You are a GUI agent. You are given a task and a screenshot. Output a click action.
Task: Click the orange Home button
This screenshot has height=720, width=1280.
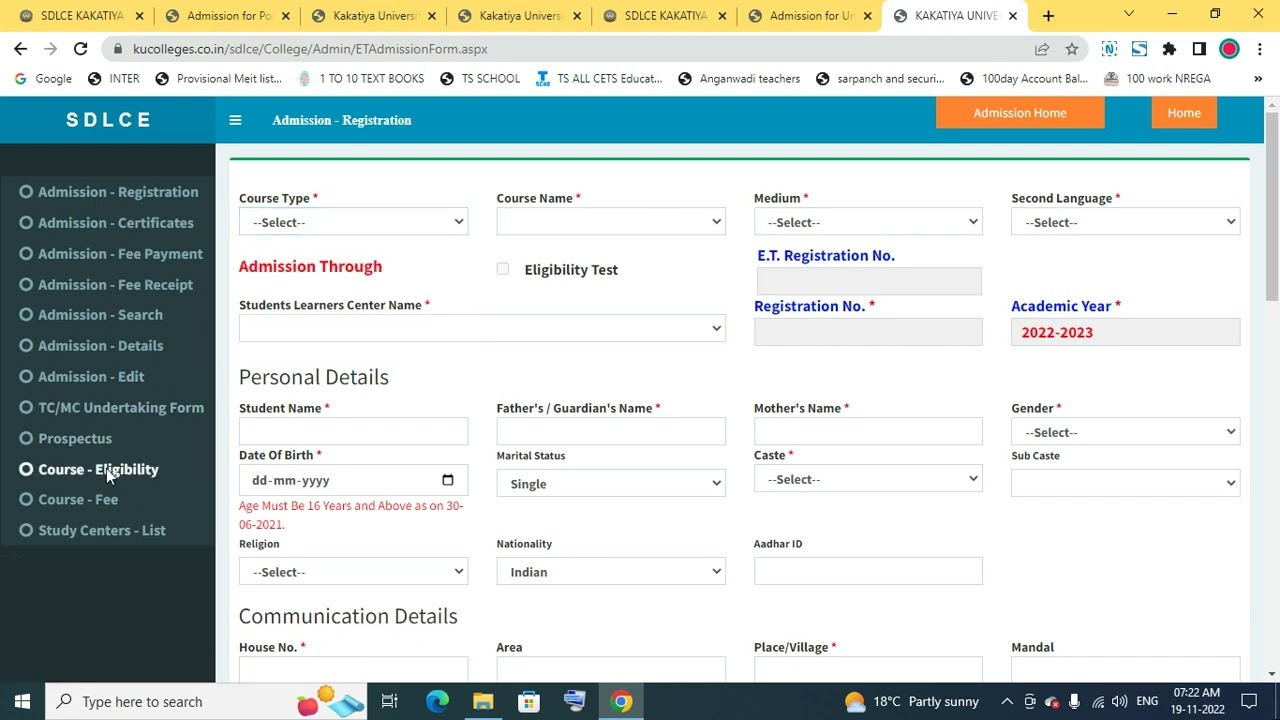[1184, 113]
